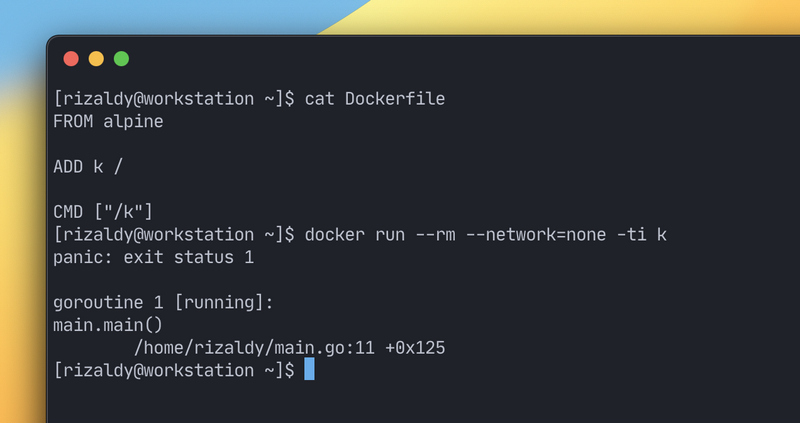Click the blue block cursor at the prompt
The image size is (800, 423).
click(309, 370)
